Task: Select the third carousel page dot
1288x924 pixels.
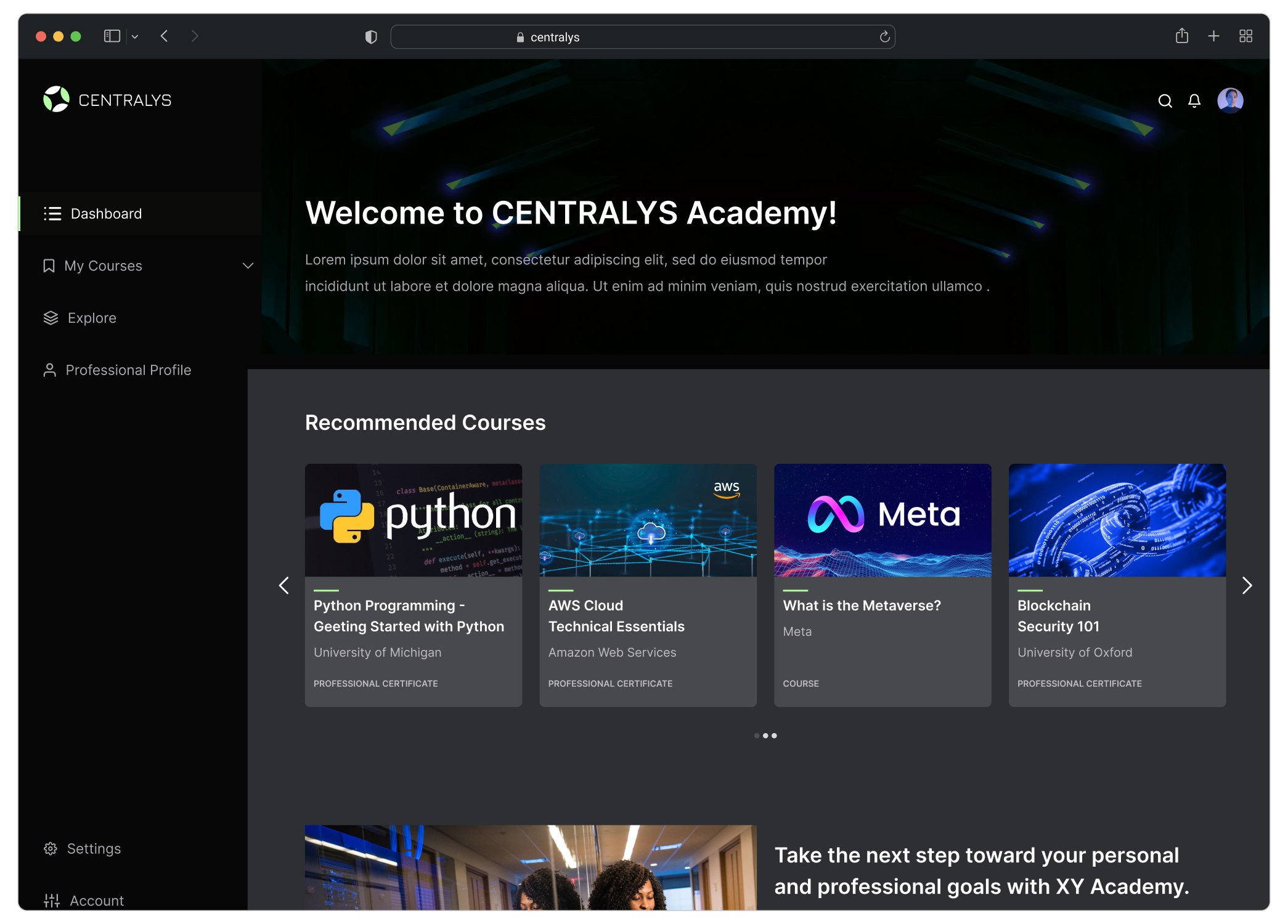Action: [774, 736]
